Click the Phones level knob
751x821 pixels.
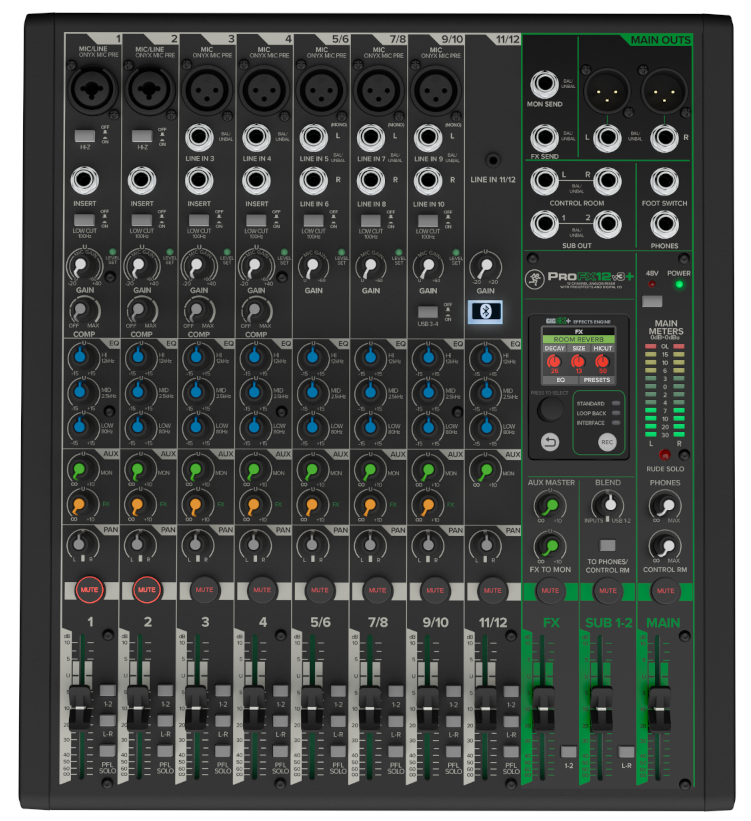664,506
